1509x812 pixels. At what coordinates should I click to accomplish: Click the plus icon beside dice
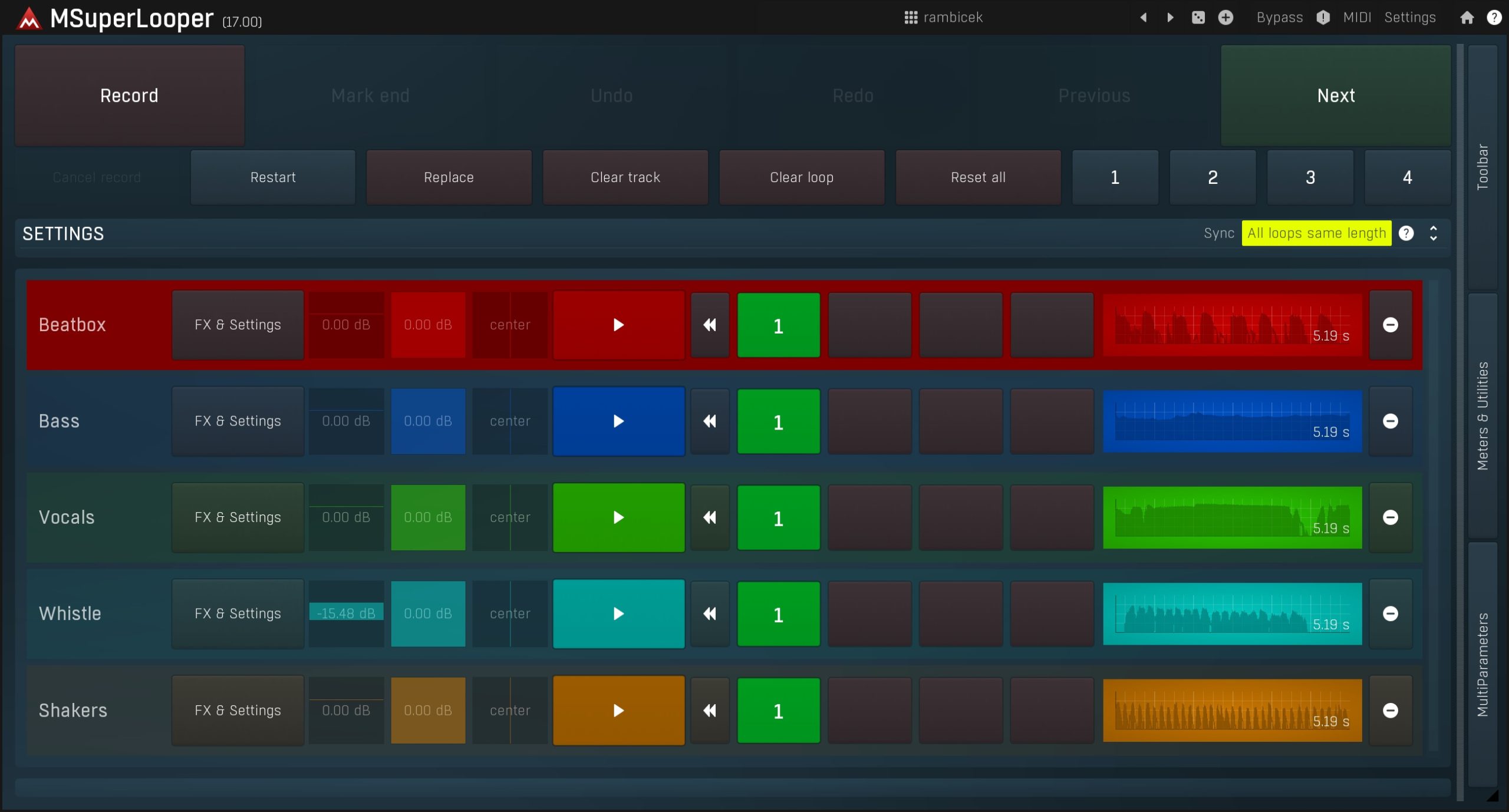(x=1225, y=18)
